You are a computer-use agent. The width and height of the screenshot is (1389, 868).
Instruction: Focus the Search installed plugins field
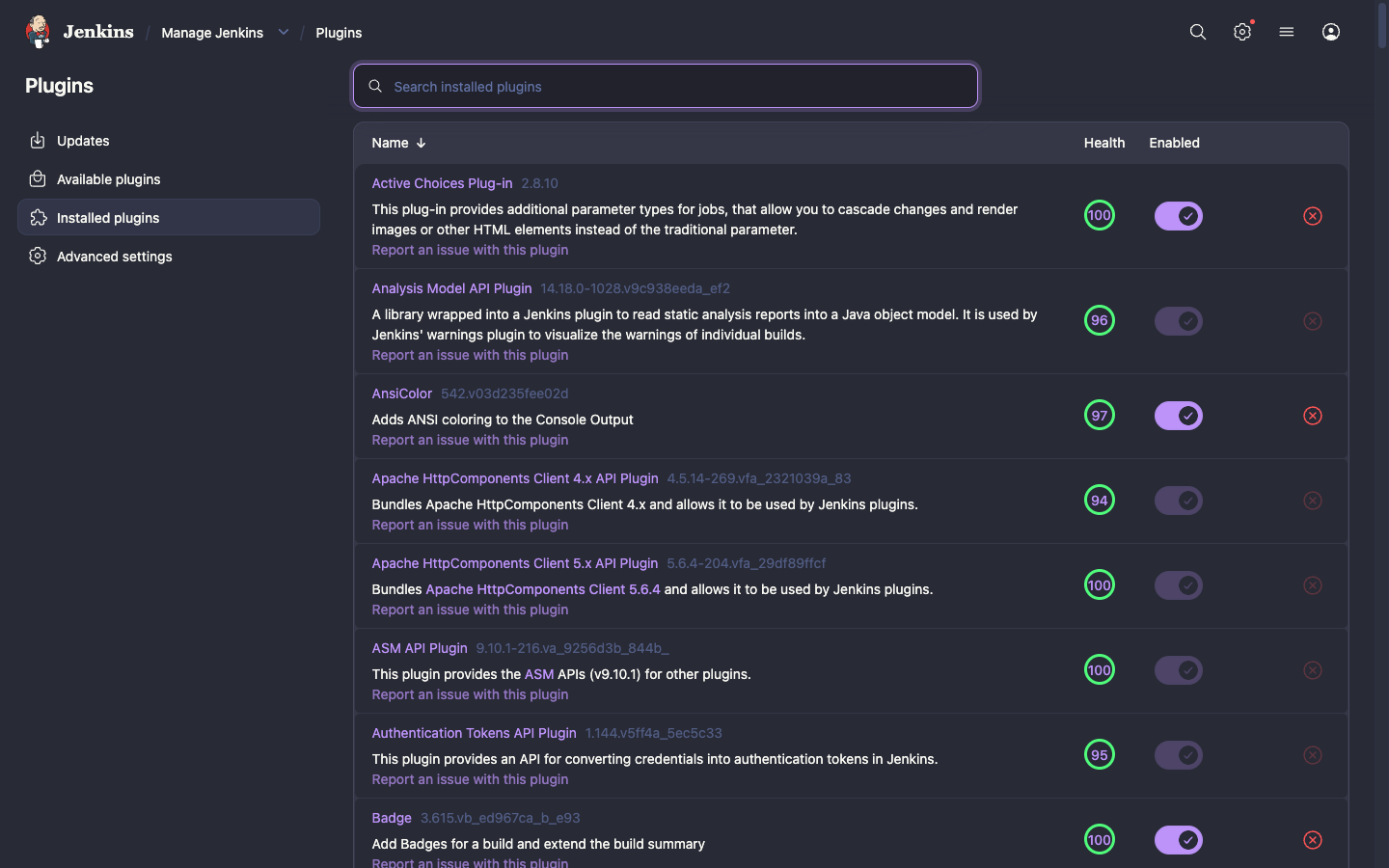(x=666, y=87)
